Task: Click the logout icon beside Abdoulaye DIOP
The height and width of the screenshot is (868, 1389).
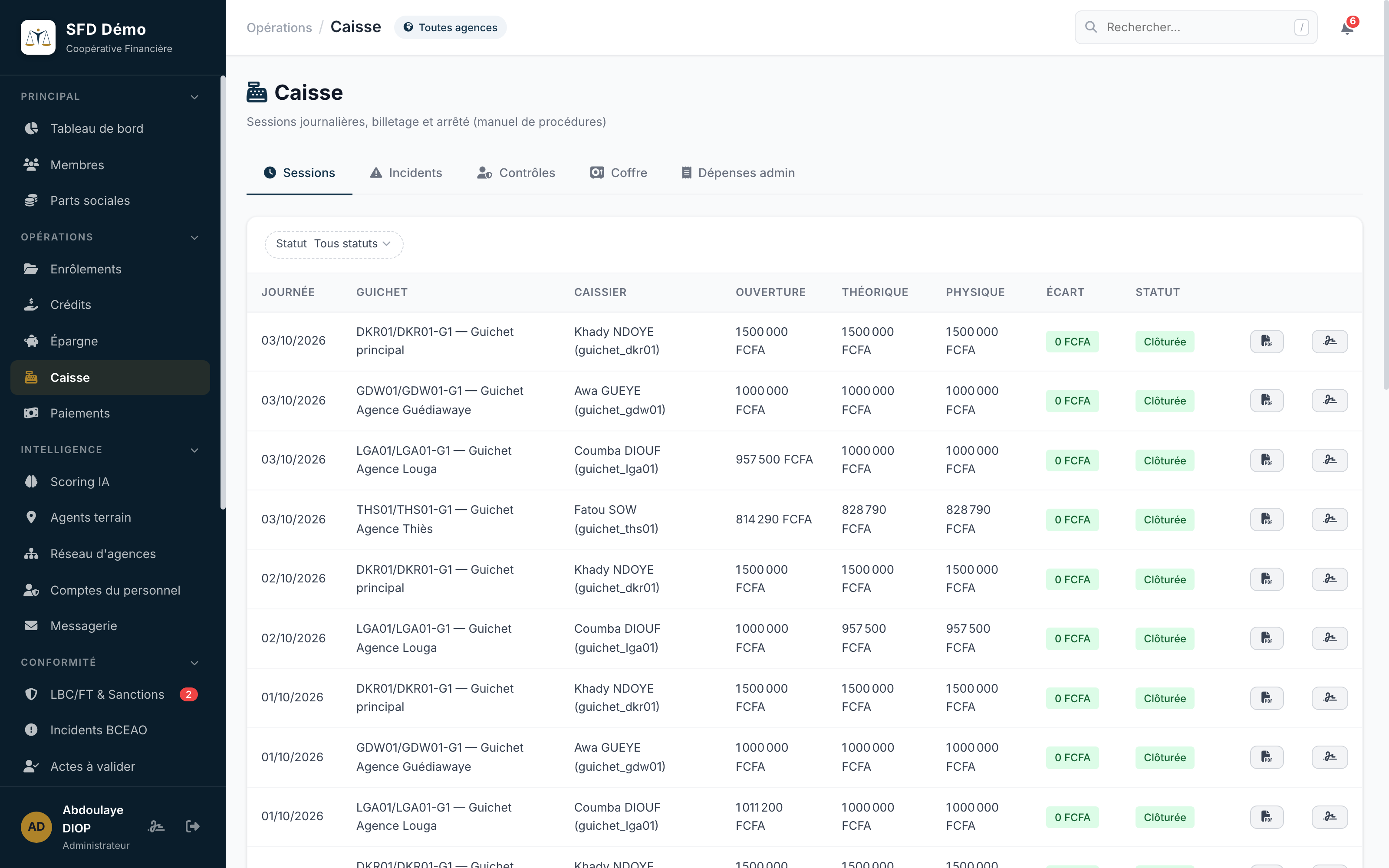Action: [x=192, y=826]
